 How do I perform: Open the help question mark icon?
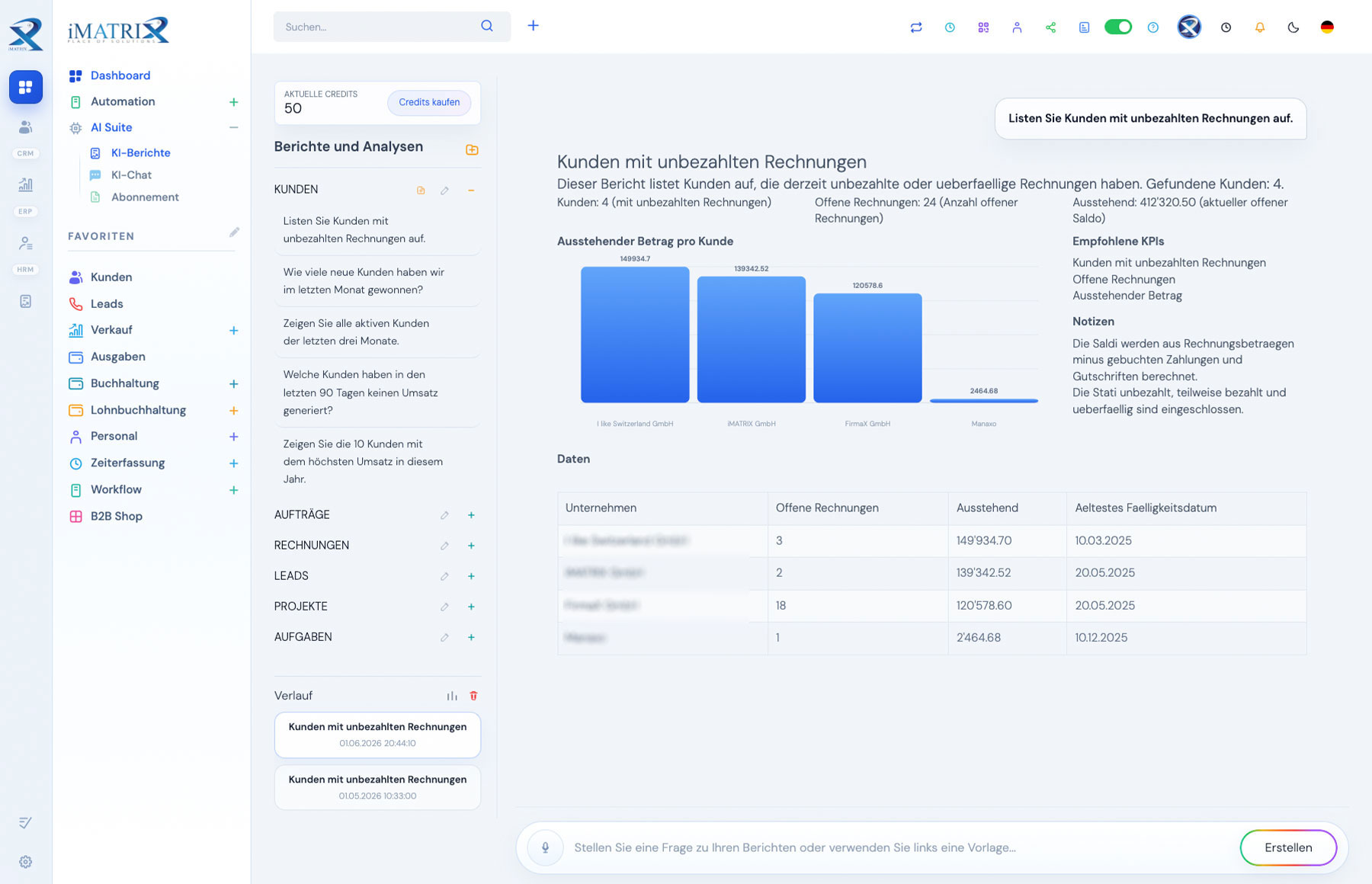pyautogui.click(x=1153, y=27)
